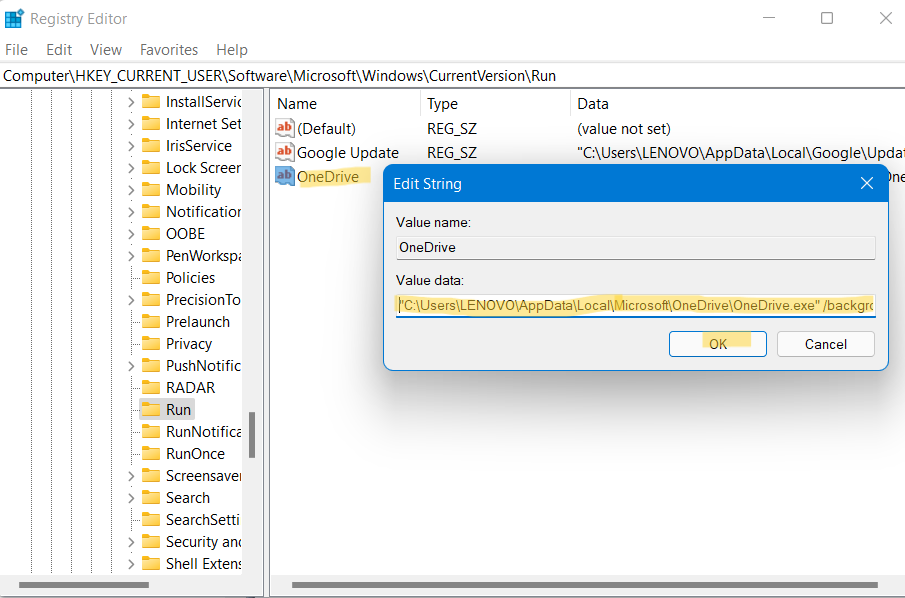Expand the Lock Screen tree node
Image resolution: width=905 pixels, height=598 pixels.
coord(131,168)
